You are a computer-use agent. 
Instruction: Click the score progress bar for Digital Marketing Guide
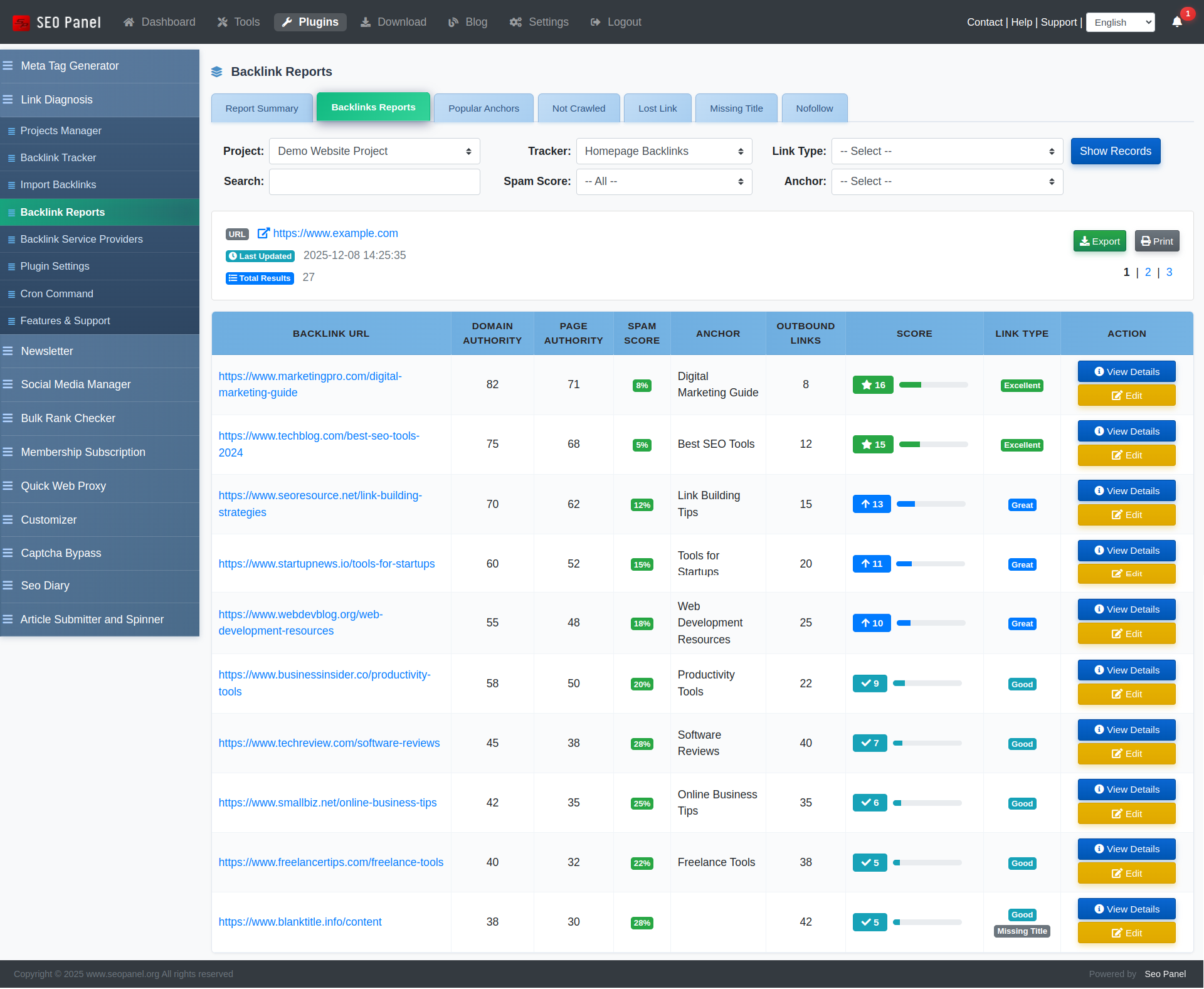(x=934, y=384)
